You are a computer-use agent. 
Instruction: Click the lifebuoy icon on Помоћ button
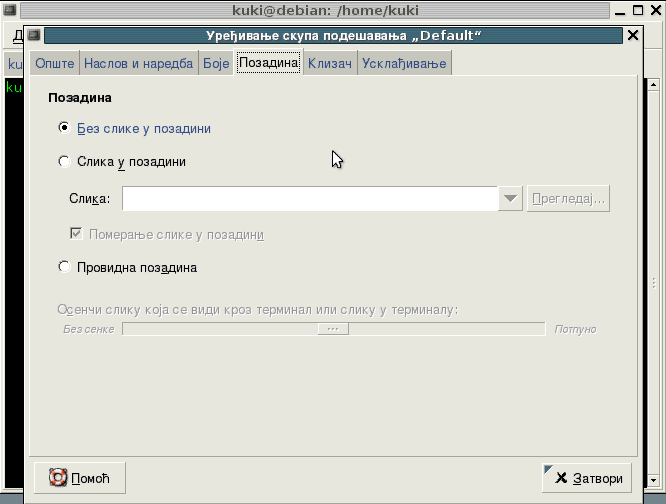[x=58, y=478]
